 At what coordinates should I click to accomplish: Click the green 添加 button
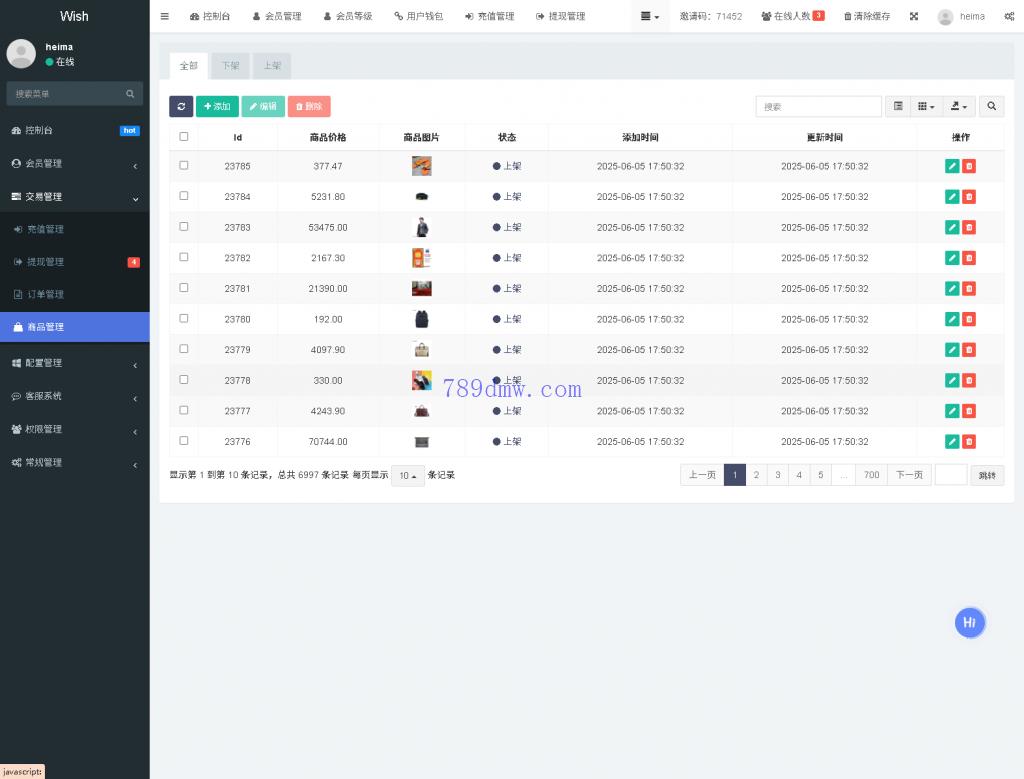tap(217, 106)
